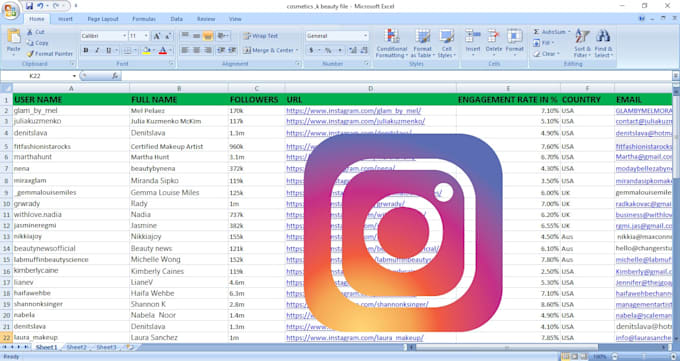Undo the last action

click(40, 6)
